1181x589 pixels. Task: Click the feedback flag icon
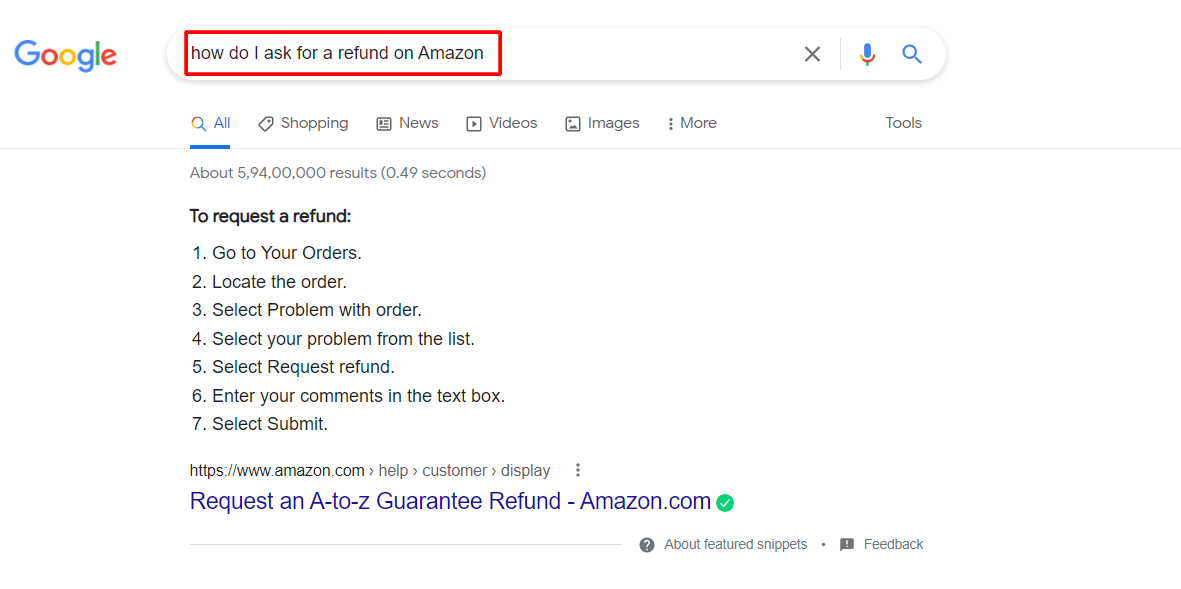pos(847,545)
